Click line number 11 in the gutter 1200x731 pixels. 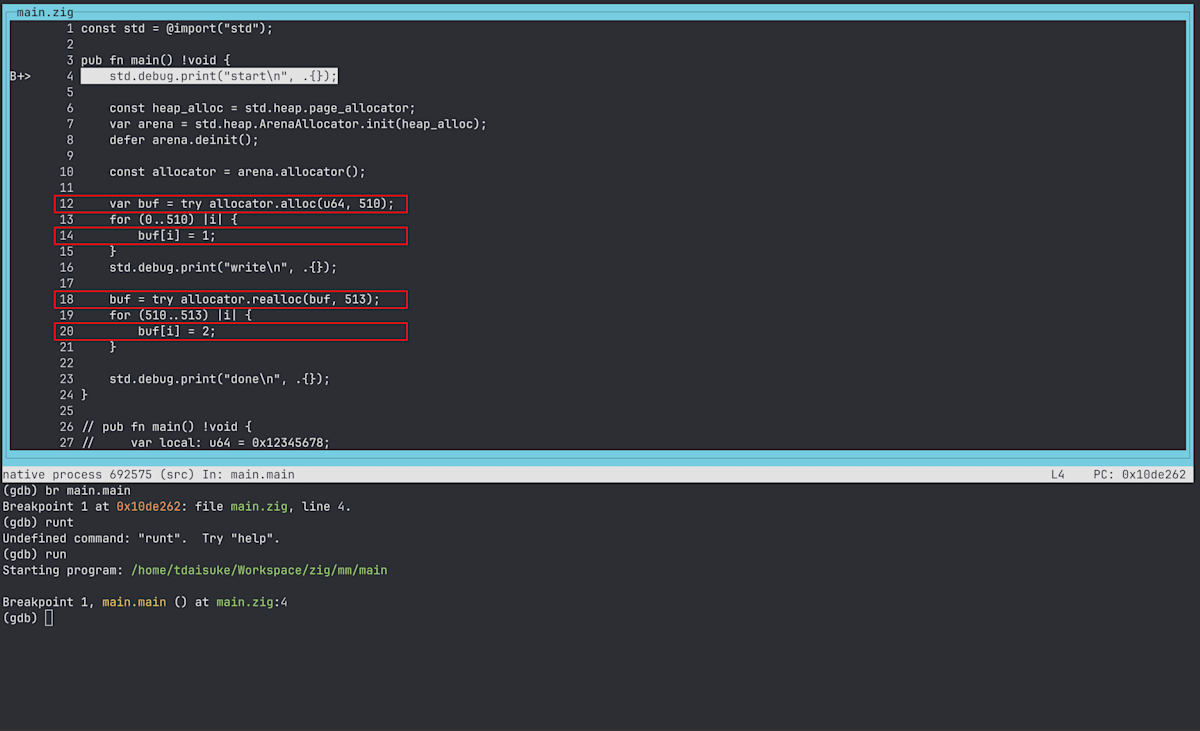66,188
